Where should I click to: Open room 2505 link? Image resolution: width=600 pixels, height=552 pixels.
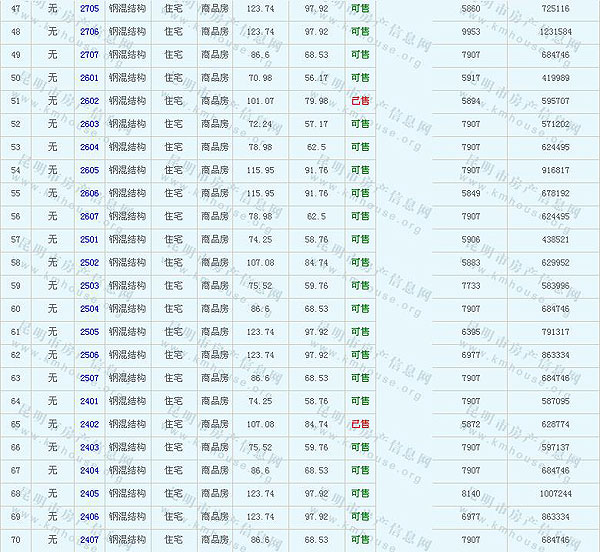[89, 331]
